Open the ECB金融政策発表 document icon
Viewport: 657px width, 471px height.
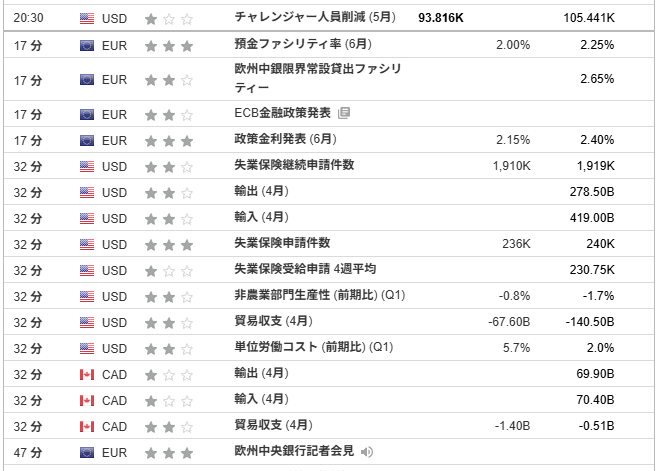click(x=344, y=113)
